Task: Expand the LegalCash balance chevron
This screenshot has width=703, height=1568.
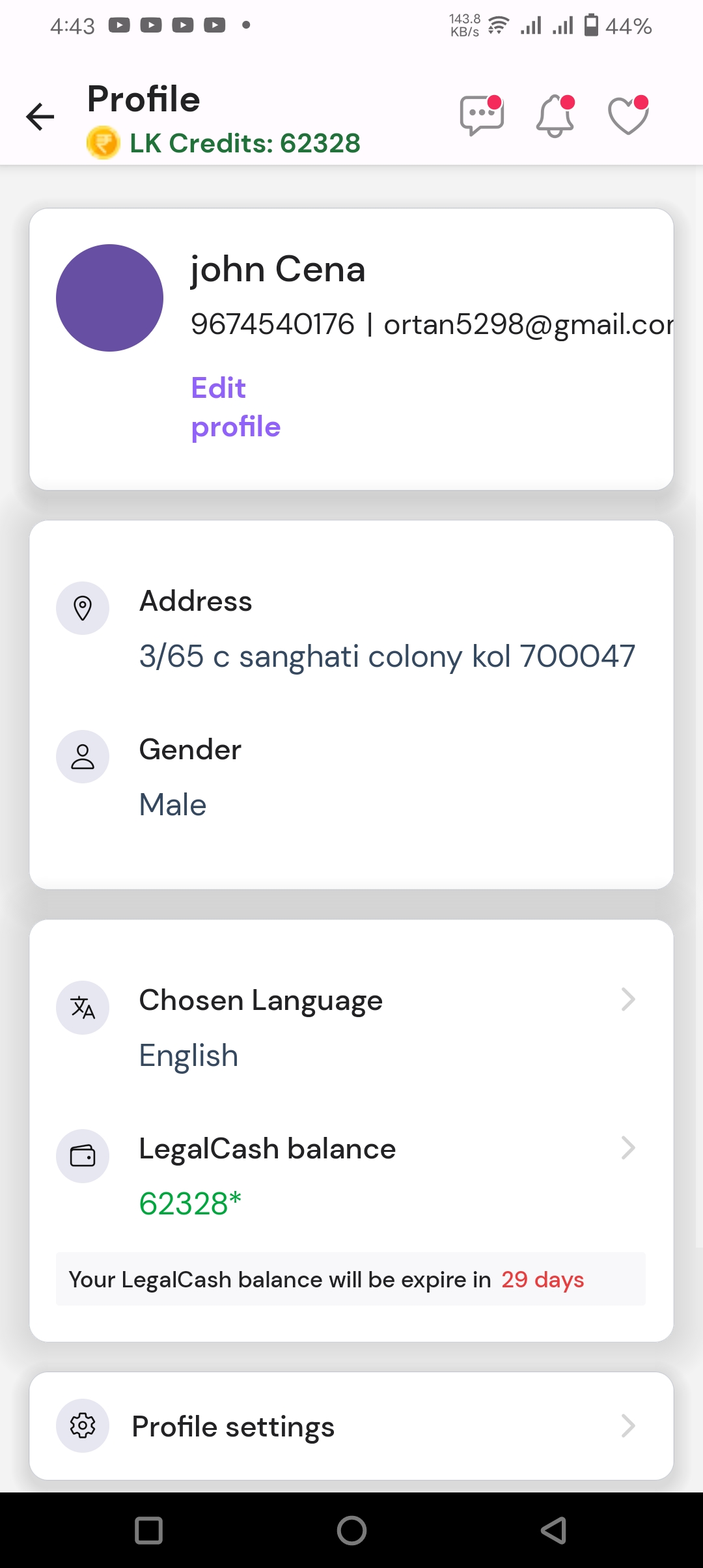Action: coord(627,1148)
